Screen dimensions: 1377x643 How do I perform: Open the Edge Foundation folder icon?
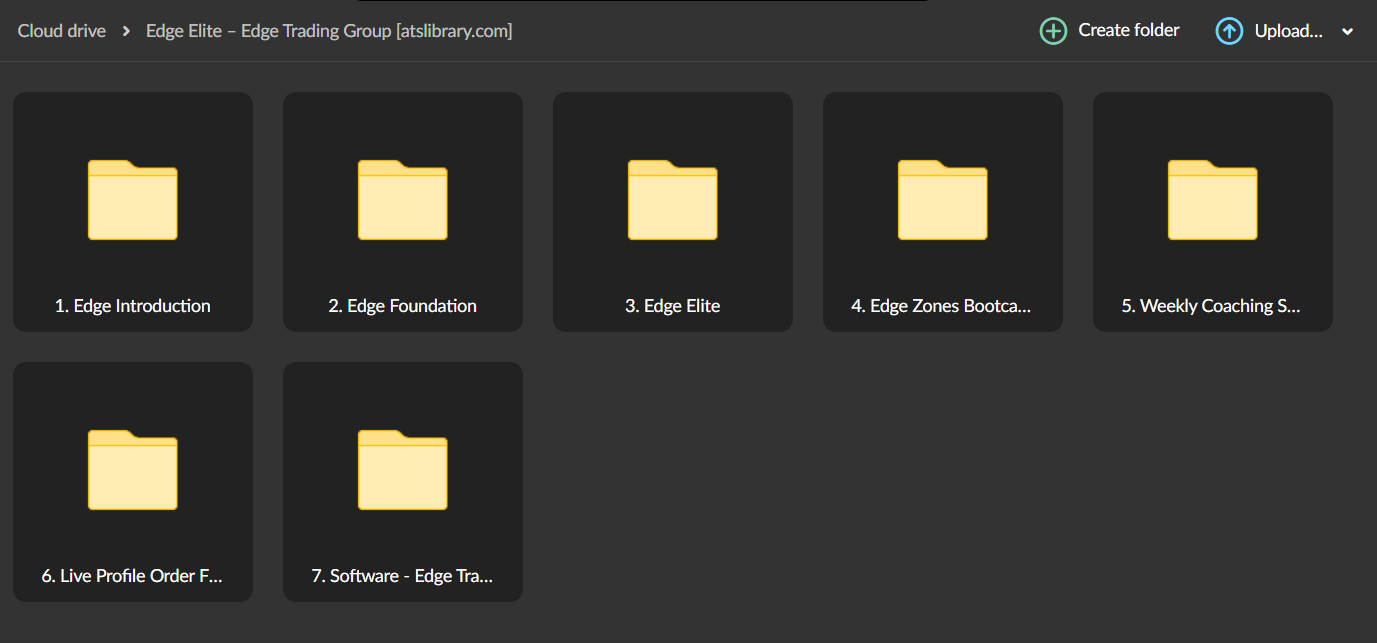click(403, 200)
